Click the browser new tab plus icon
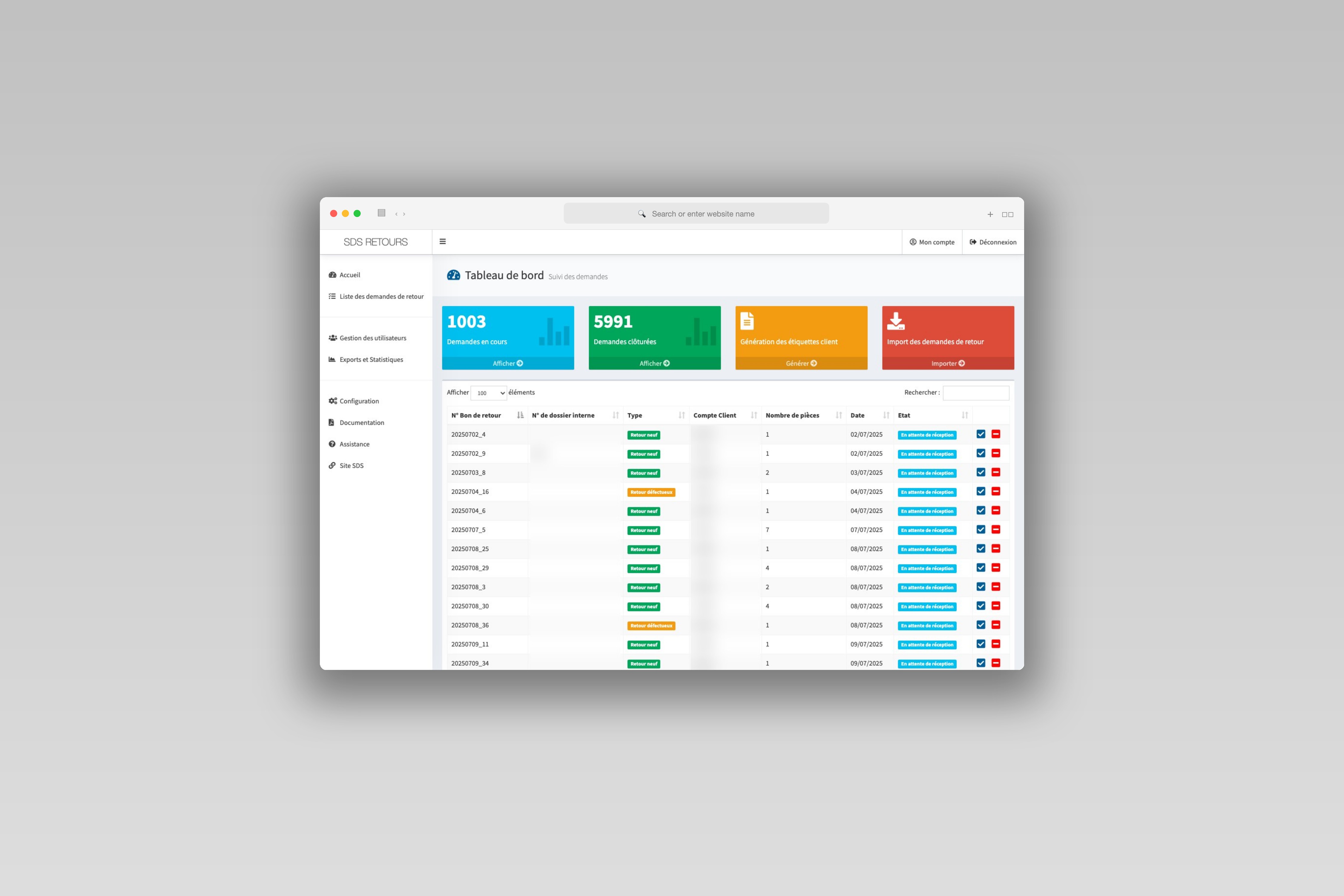1344x896 pixels. (x=990, y=214)
